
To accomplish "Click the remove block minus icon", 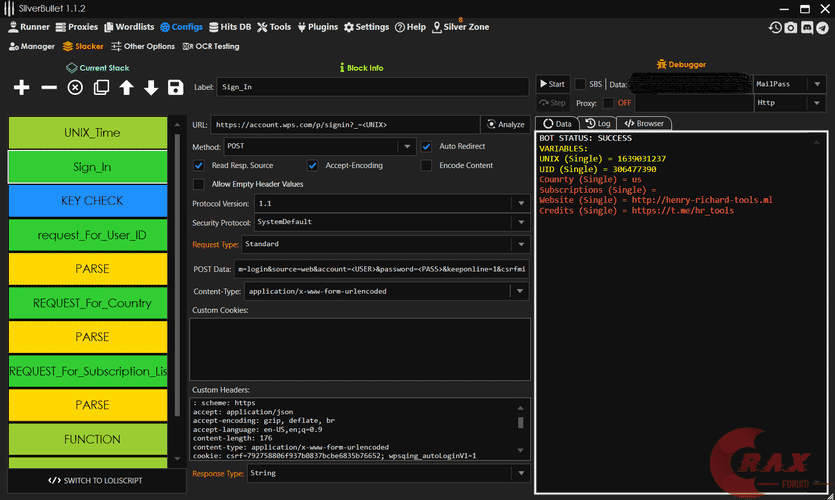I will click(49, 88).
